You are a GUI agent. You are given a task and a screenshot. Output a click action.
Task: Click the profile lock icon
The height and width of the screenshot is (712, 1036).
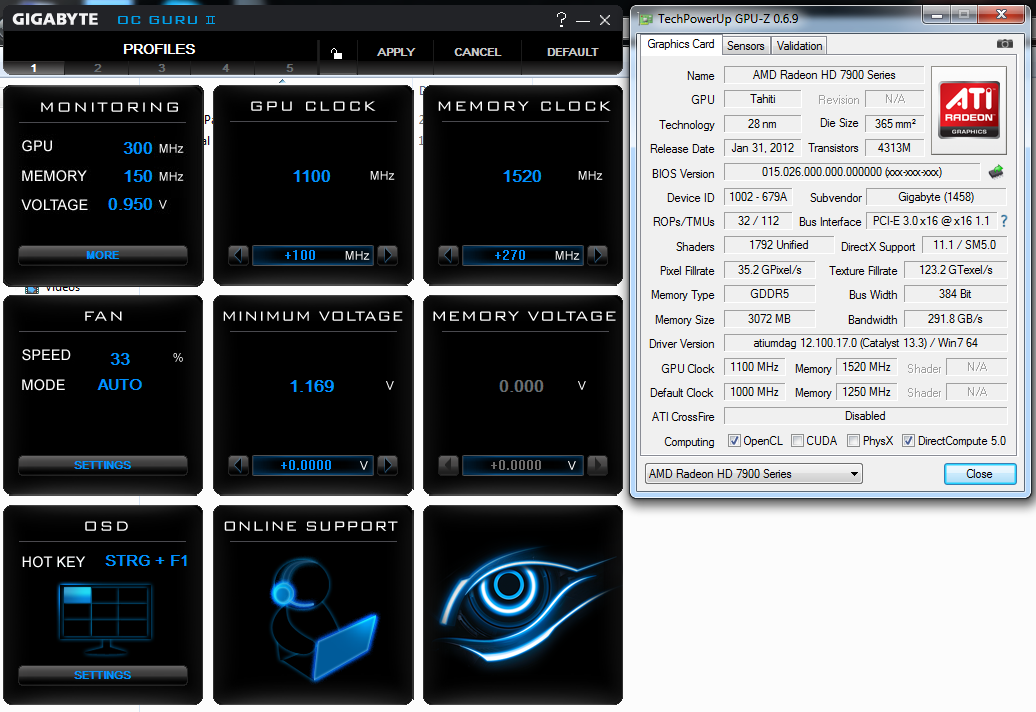coord(336,53)
